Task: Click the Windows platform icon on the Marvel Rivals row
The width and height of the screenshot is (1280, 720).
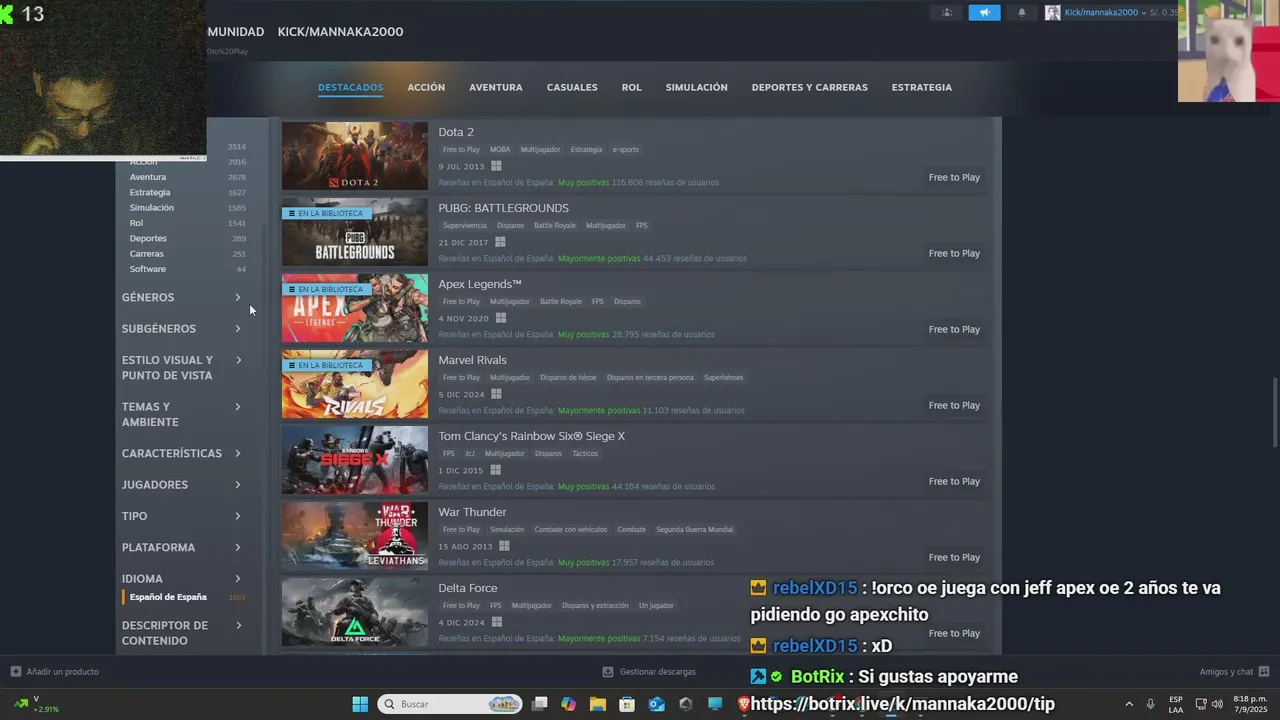Action: (x=496, y=394)
